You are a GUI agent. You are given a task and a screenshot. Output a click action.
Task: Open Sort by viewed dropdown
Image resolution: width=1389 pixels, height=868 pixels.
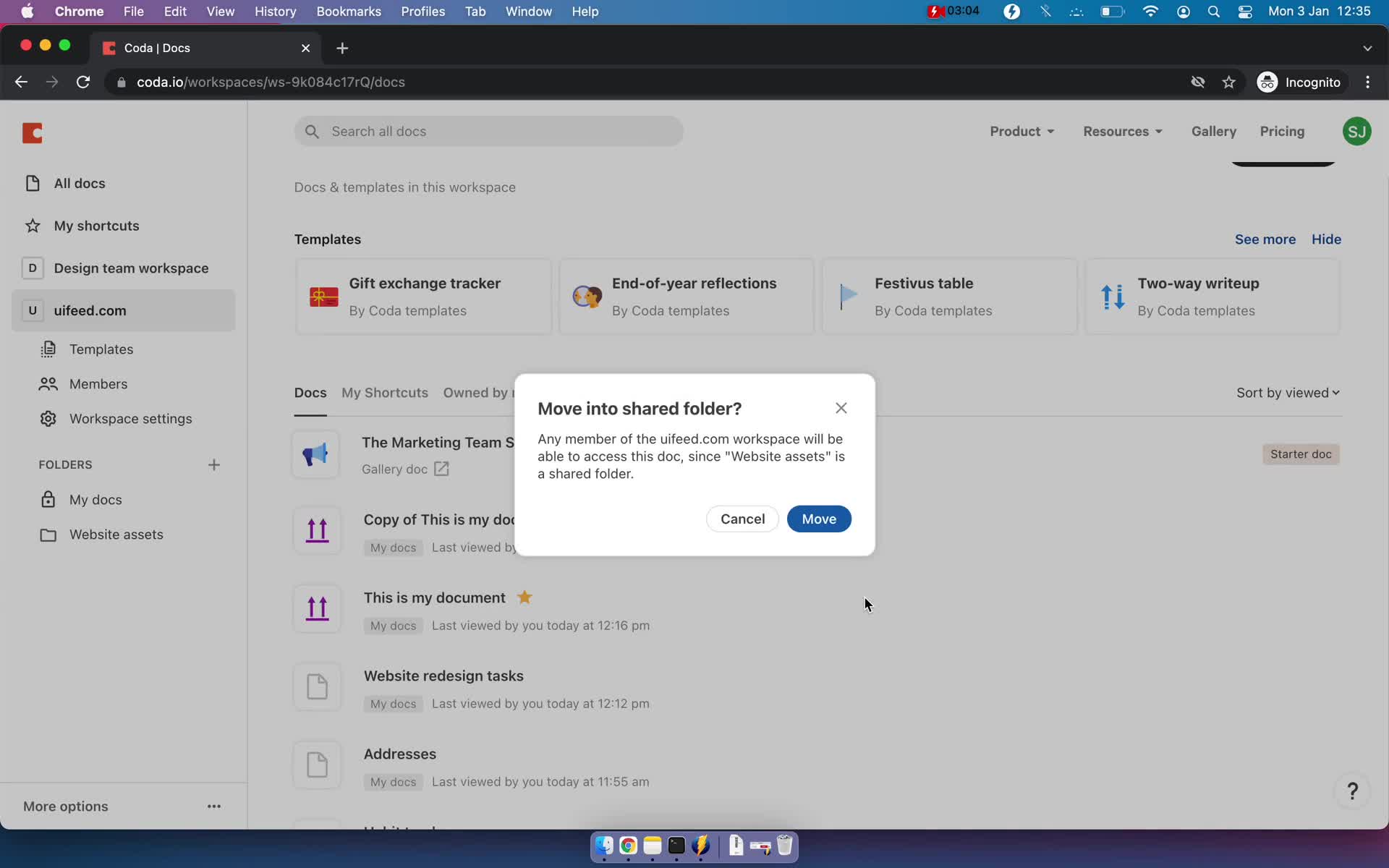coord(1288,393)
